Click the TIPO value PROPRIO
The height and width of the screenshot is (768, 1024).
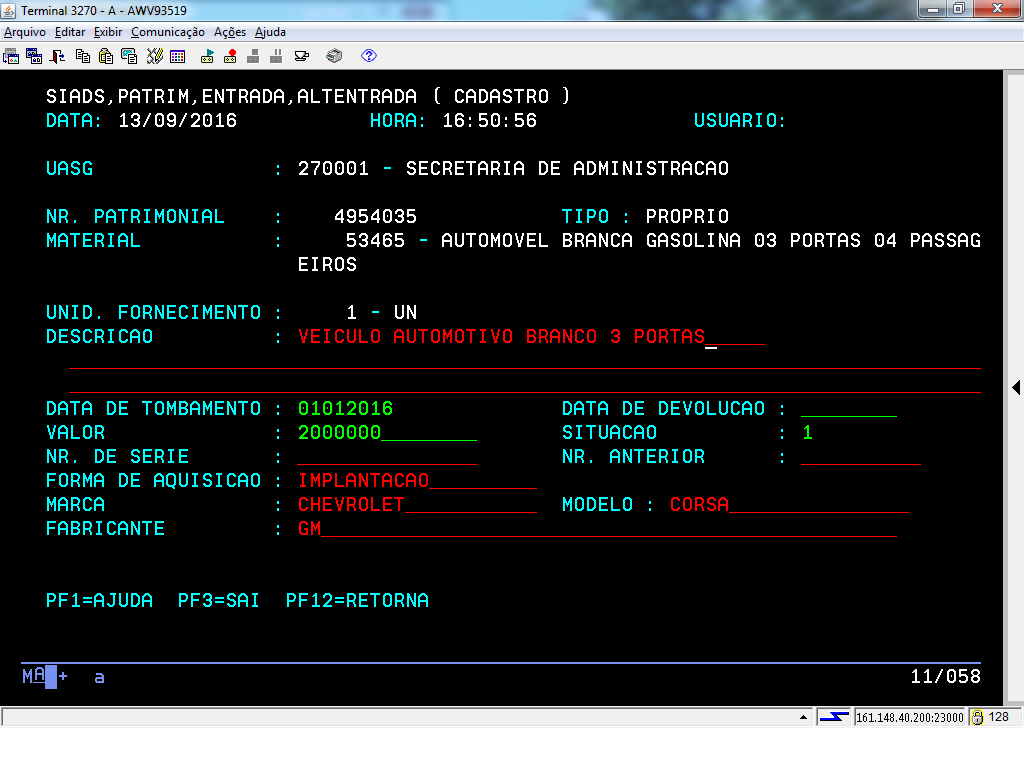click(687, 217)
